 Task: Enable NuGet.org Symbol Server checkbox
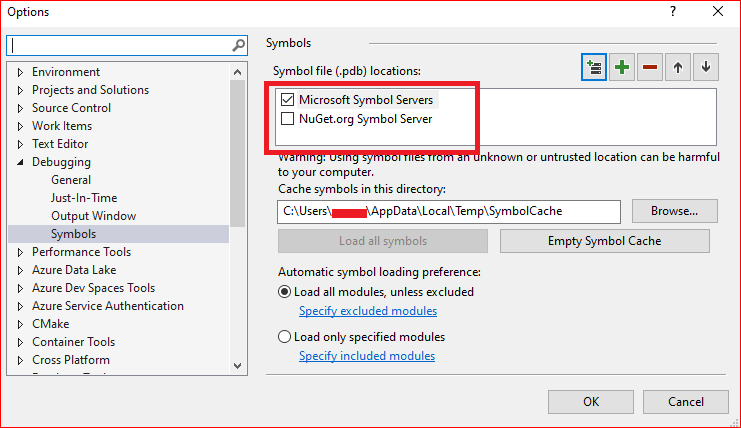(288, 119)
